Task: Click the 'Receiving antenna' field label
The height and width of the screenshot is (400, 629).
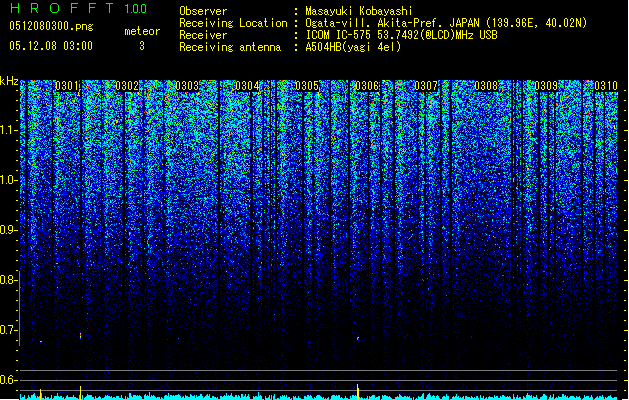Action: pyautogui.click(x=230, y=47)
